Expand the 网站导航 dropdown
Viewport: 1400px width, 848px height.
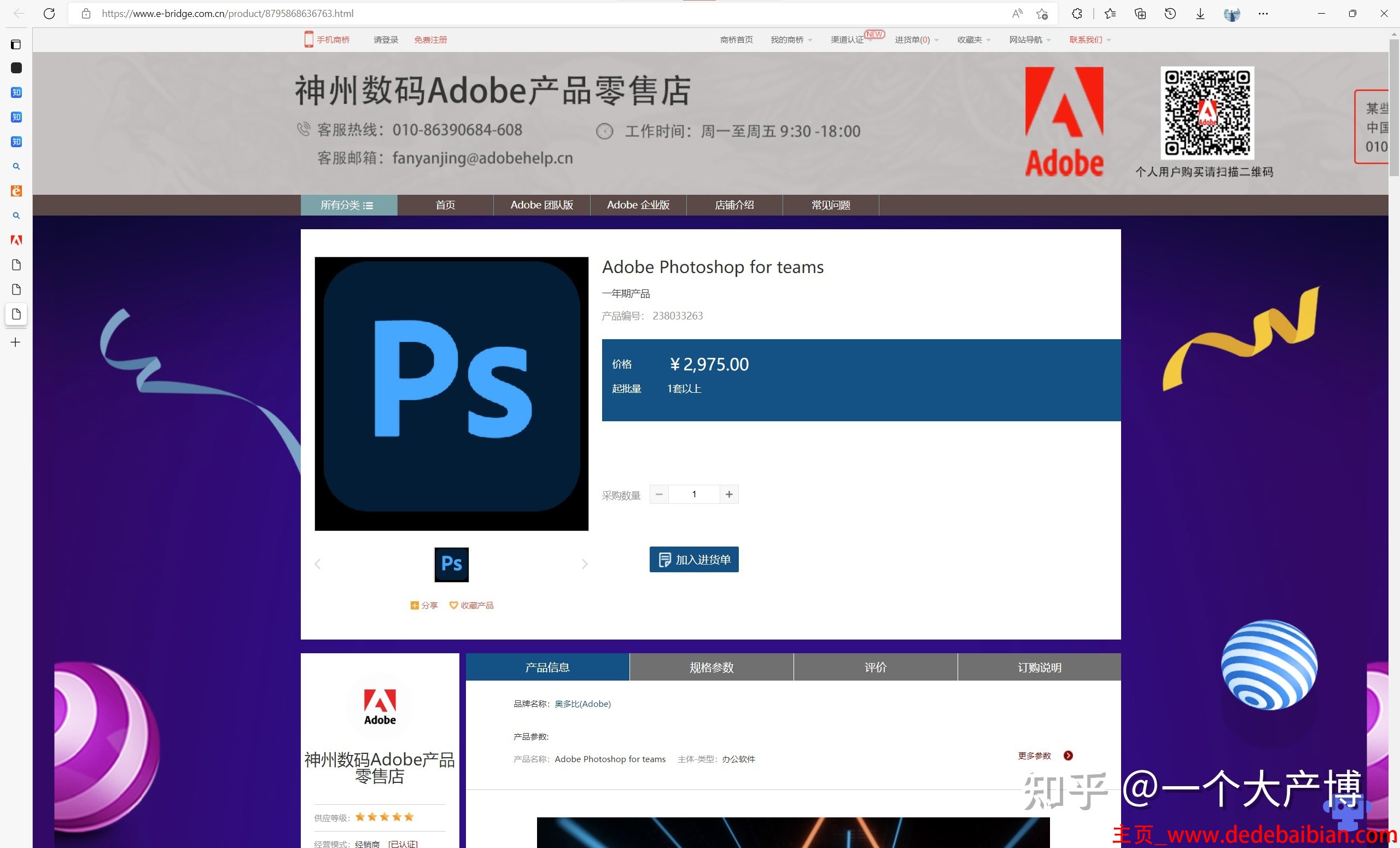click(x=1030, y=40)
